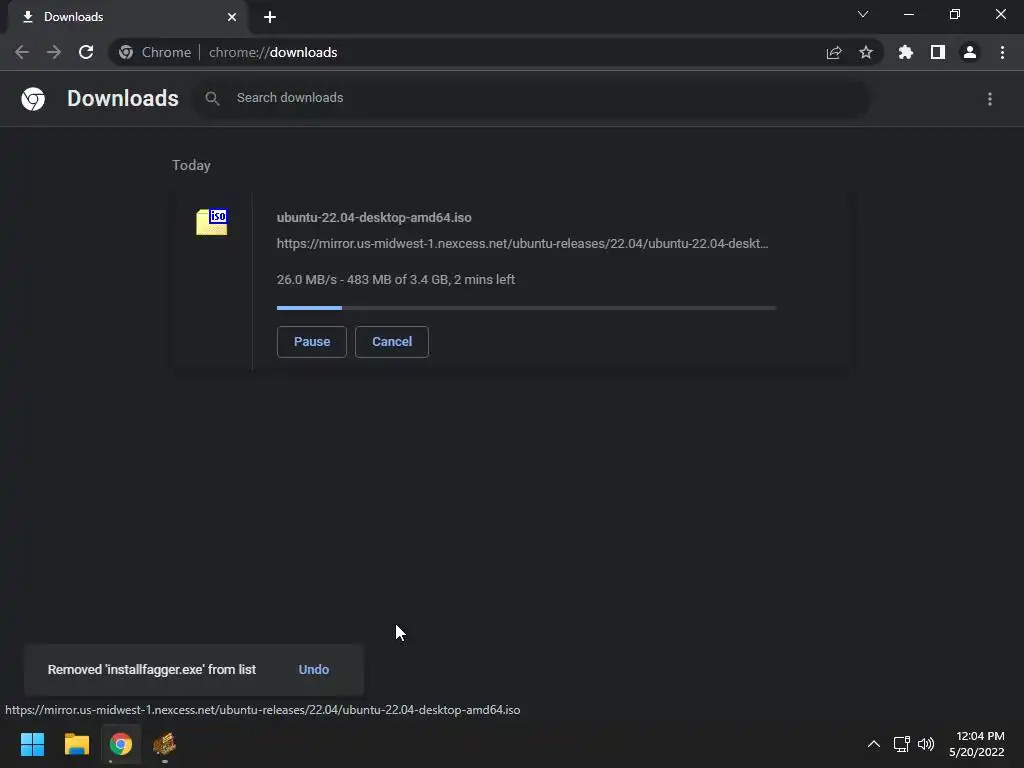Open the Windows Start menu
Screen dimensions: 1024x768
click(32, 744)
